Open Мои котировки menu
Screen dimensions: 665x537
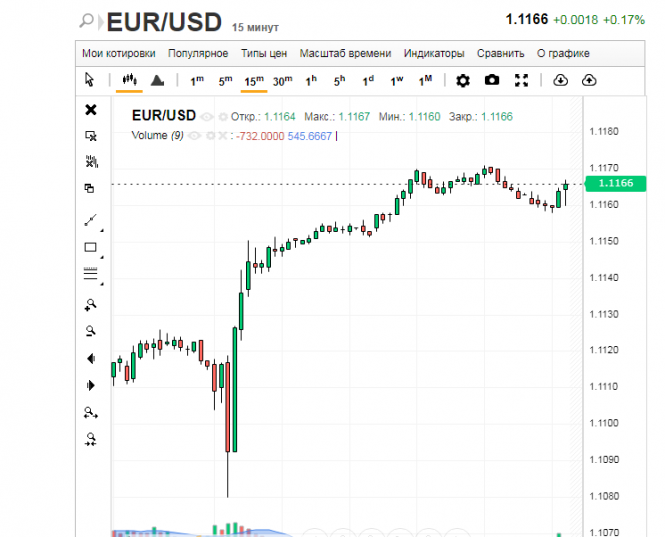tap(119, 53)
